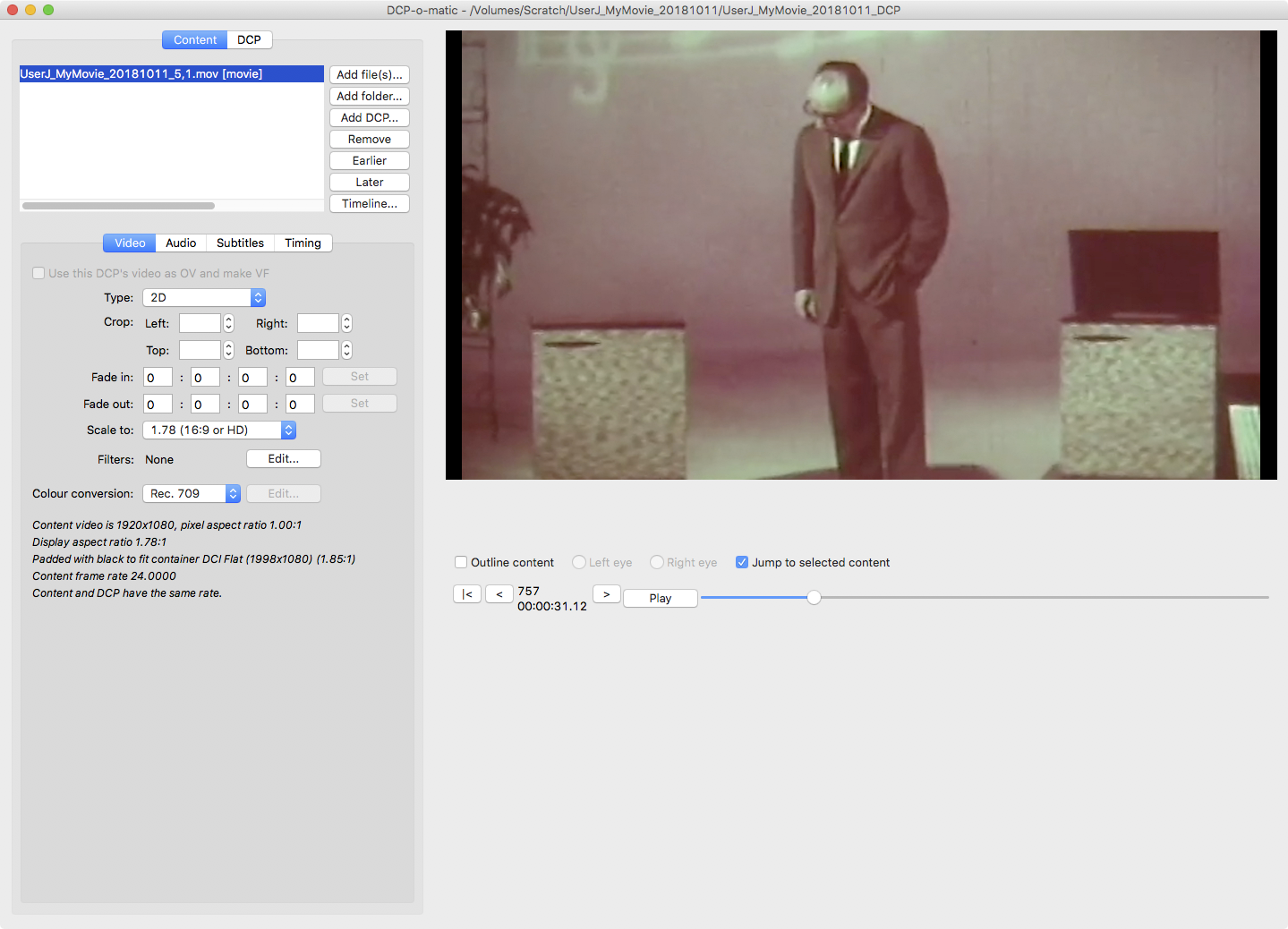Switch to the DCP tab

point(248,39)
